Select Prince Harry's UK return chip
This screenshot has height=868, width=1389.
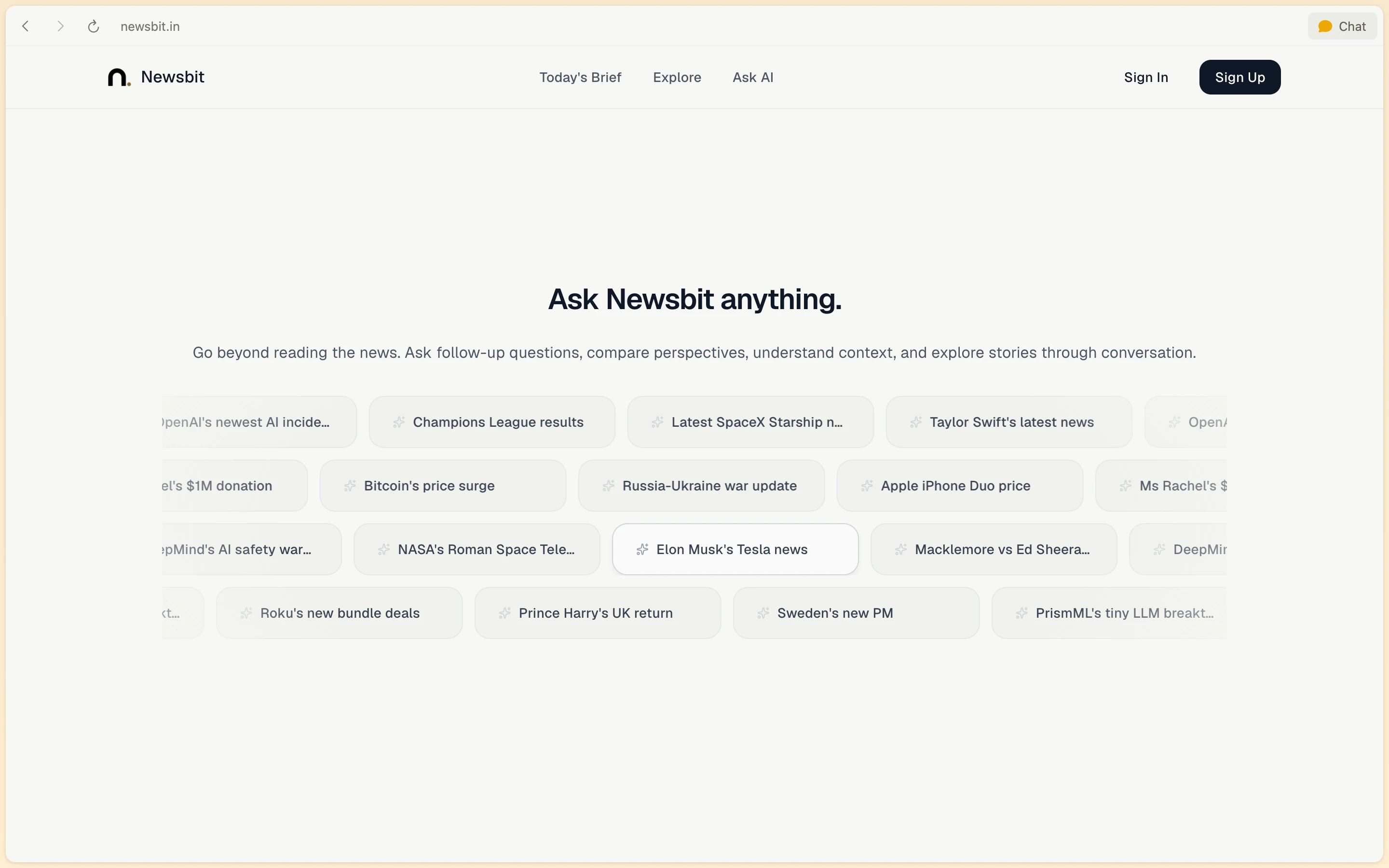click(x=598, y=613)
